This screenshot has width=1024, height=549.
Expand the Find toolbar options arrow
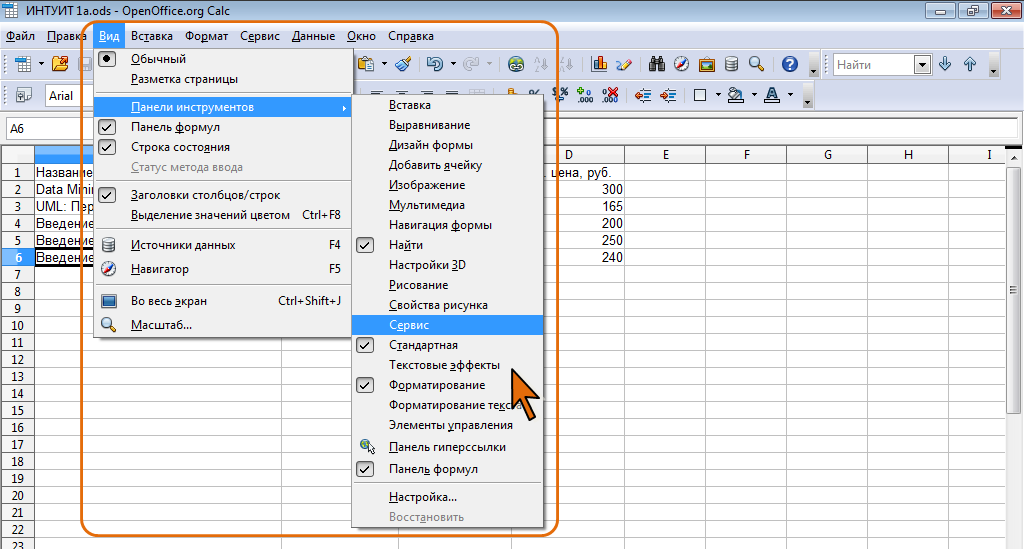(x=993, y=66)
